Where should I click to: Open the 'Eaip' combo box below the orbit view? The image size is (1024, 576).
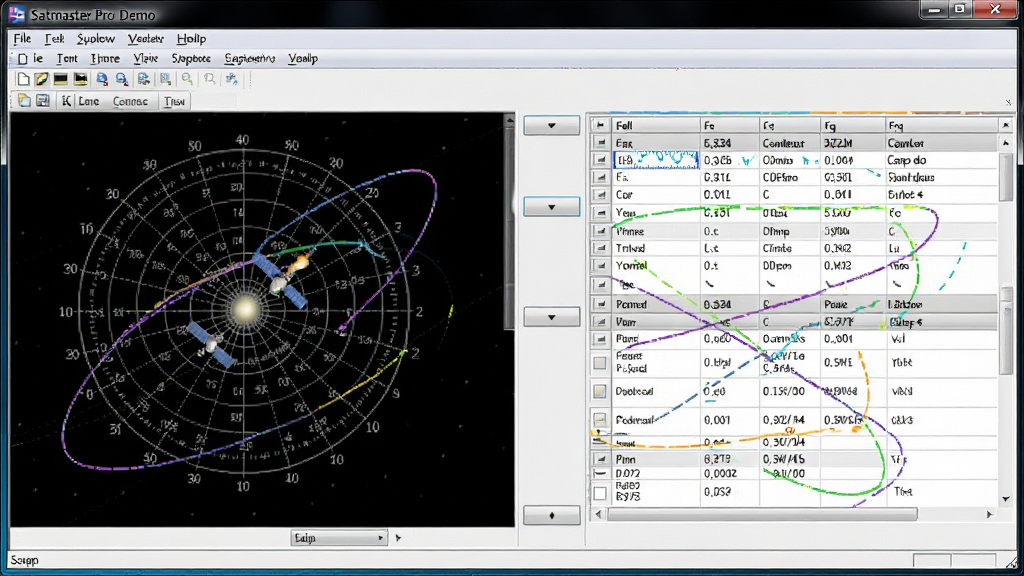pyautogui.click(x=338, y=538)
